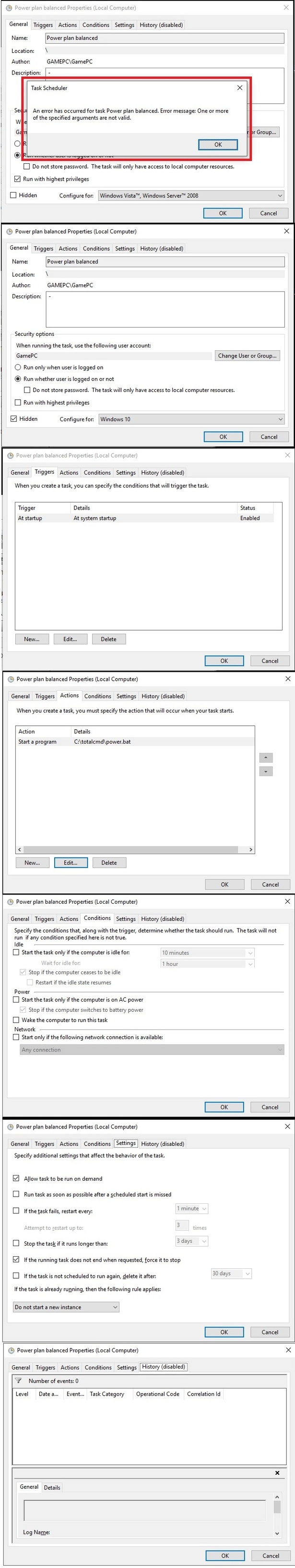Check 'Start only if network connection is available'
Image resolution: width=295 pixels, height=1568 pixels.
tap(16, 1037)
